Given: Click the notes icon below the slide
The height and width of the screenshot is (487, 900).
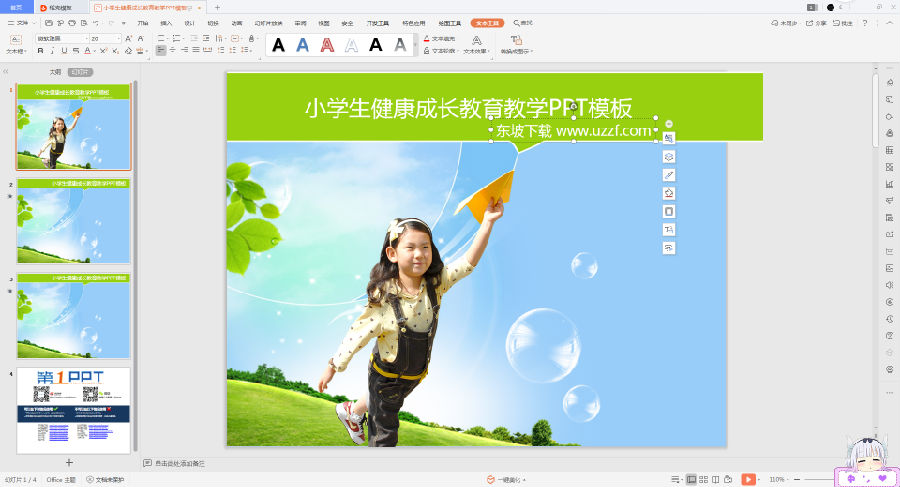Looking at the screenshot, I should [148, 463].
